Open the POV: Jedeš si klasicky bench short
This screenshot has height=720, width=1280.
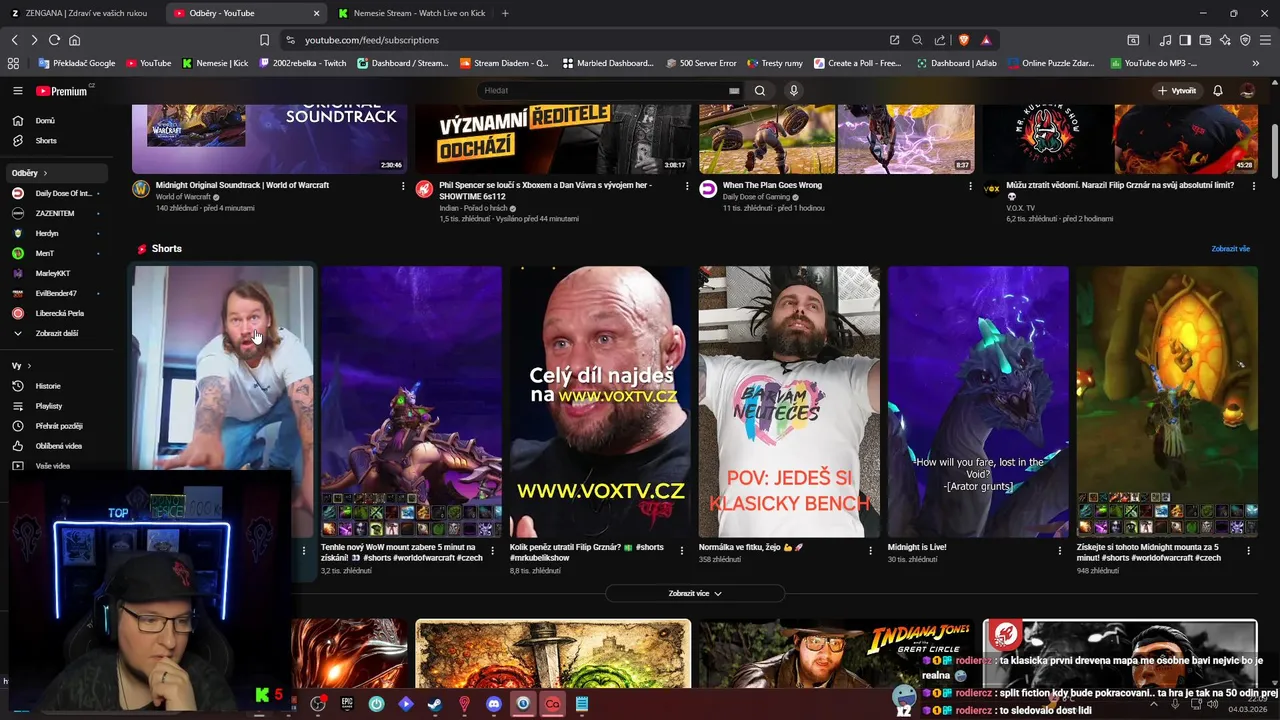click(x=789, y=402)
